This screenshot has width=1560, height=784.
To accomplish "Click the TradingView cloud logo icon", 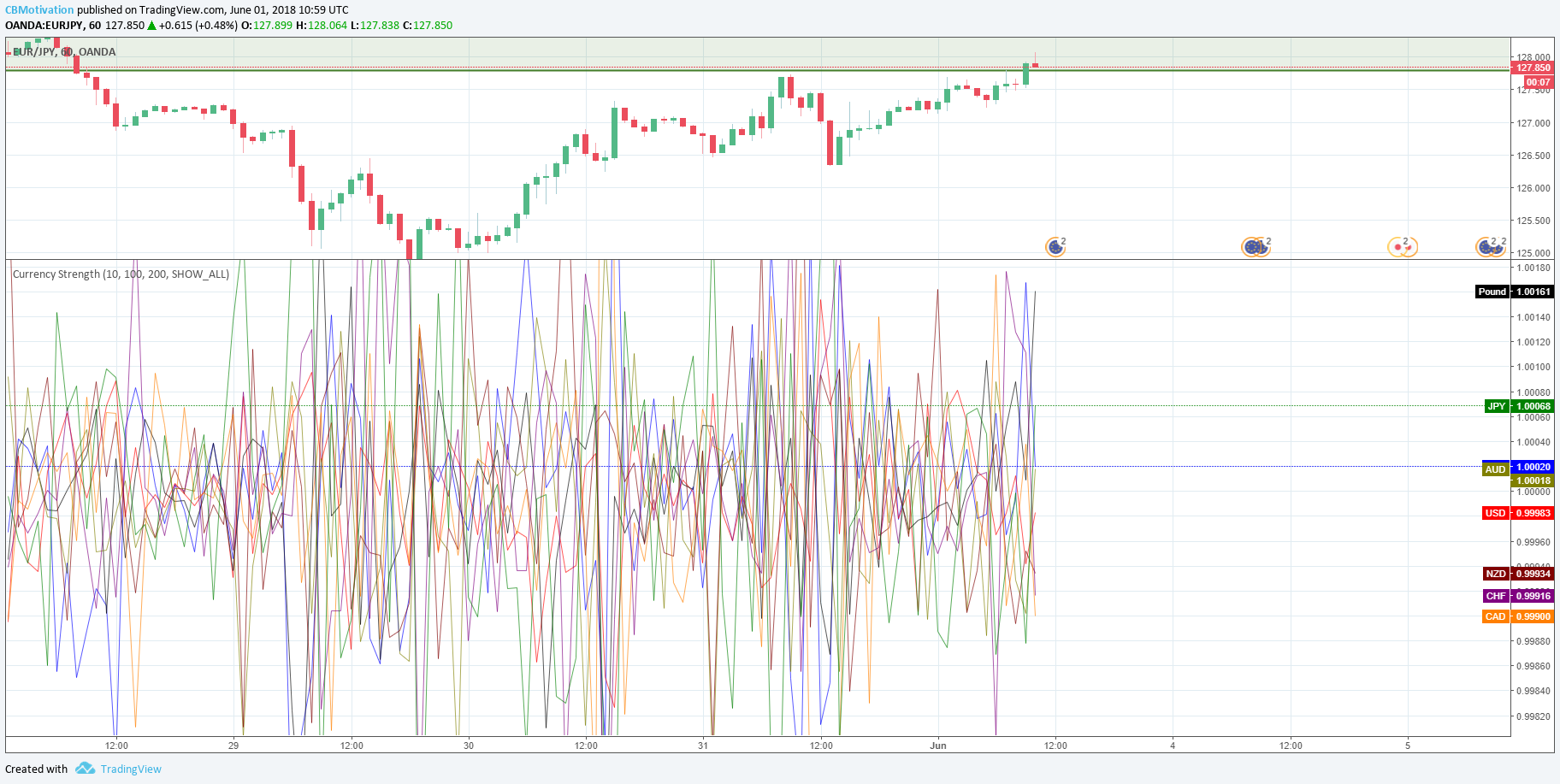I will [x=85, y=769].
